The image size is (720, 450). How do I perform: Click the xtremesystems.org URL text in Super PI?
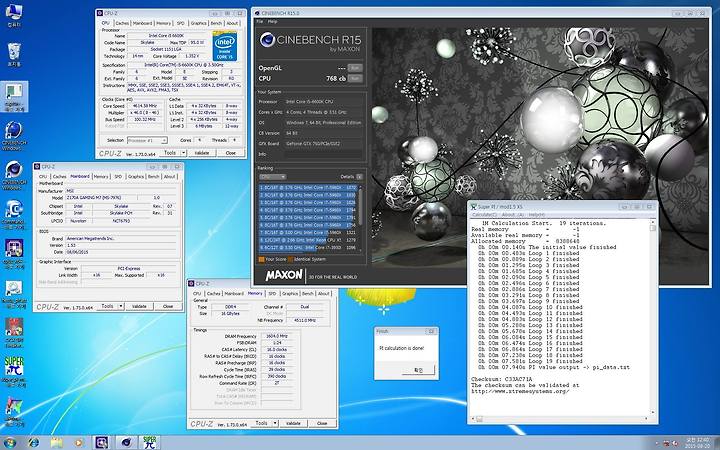(x=520, y=391)
